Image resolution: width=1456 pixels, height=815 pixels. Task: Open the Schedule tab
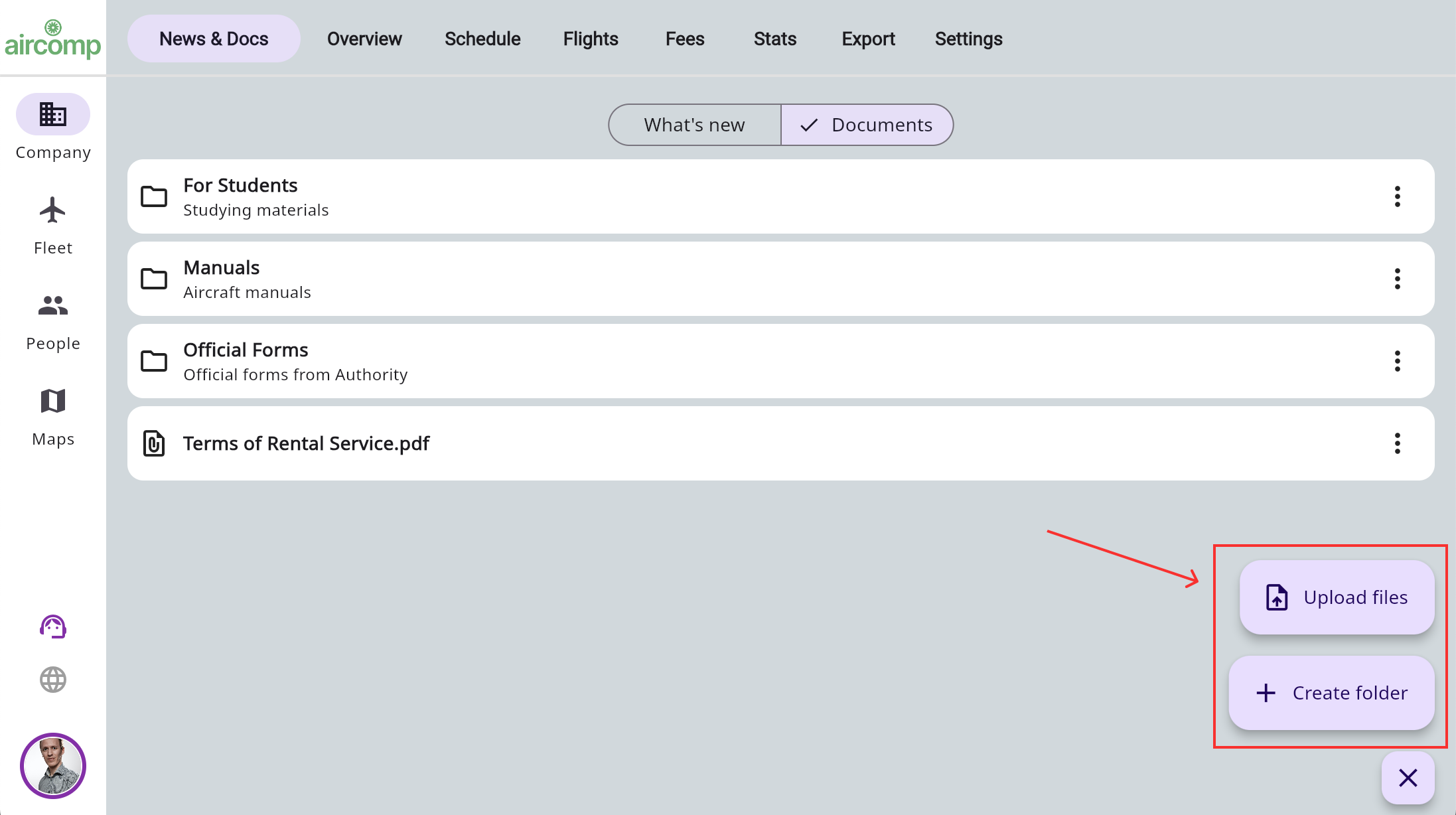click(483, 38)
